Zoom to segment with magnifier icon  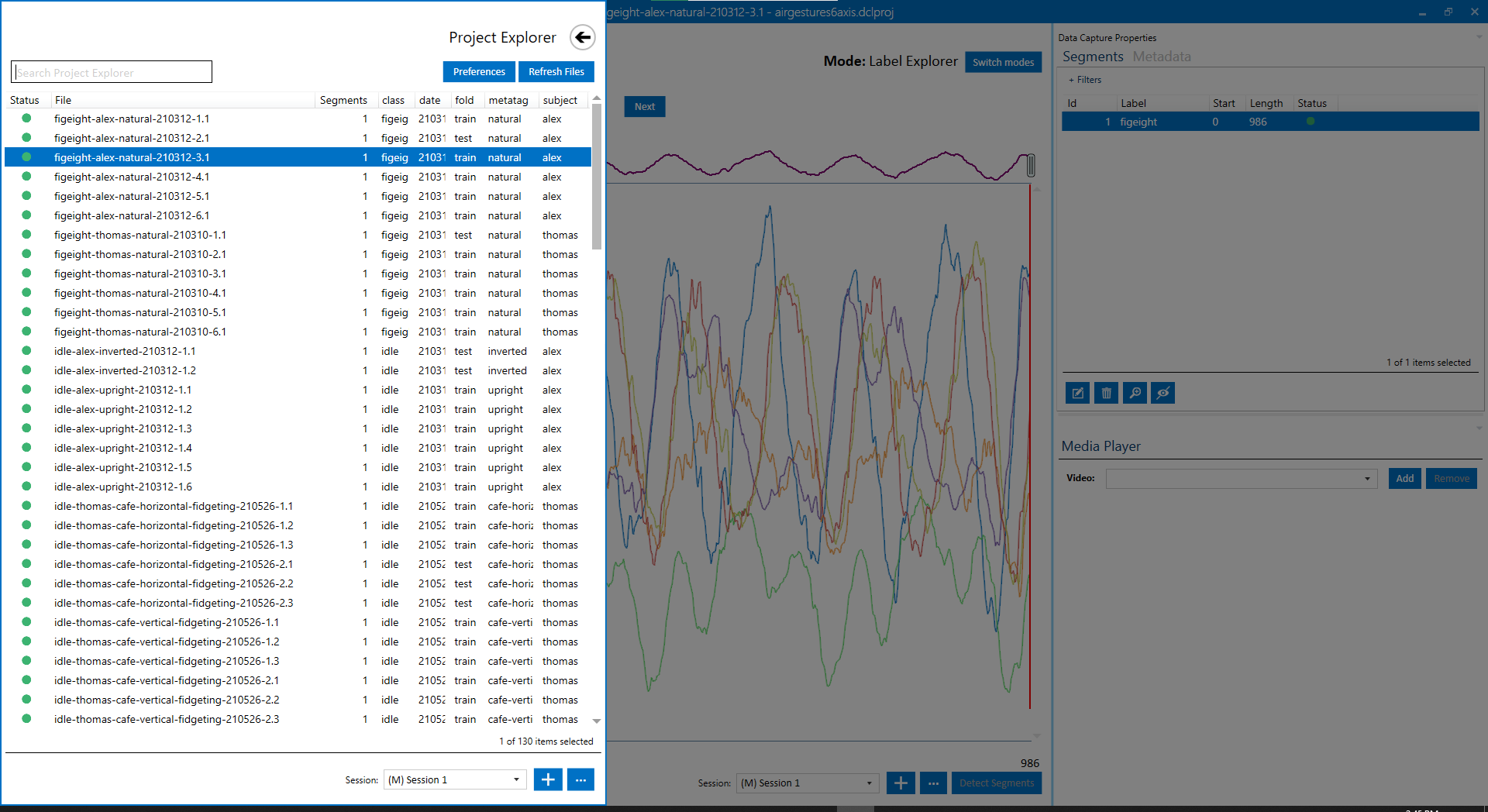(1135, 393)
